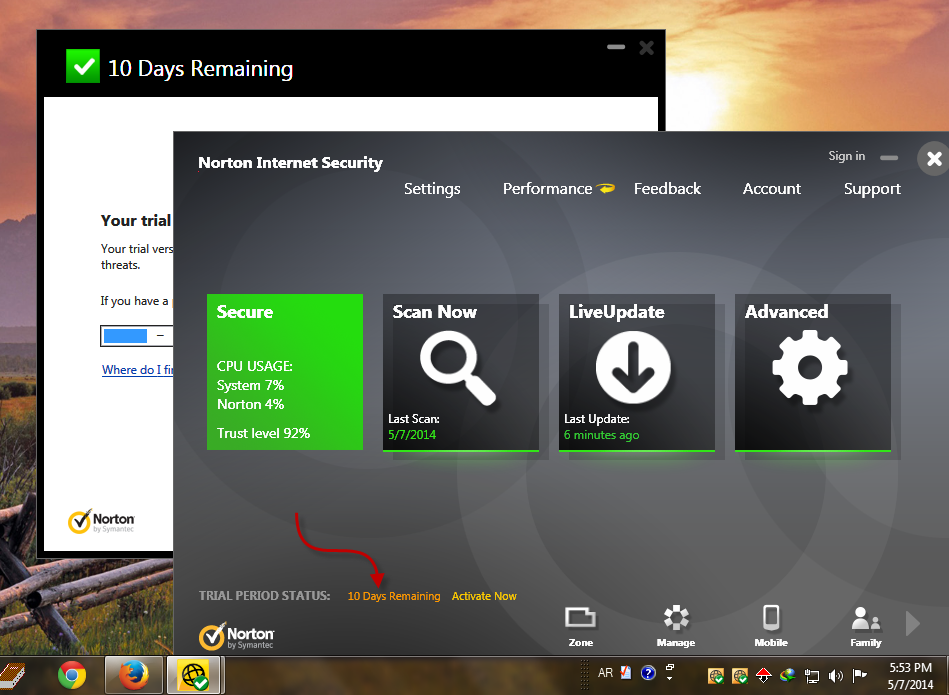949x695 pixels.
Task: Click the 'Trust level 92%' text
Action: (x=263, y=433)
